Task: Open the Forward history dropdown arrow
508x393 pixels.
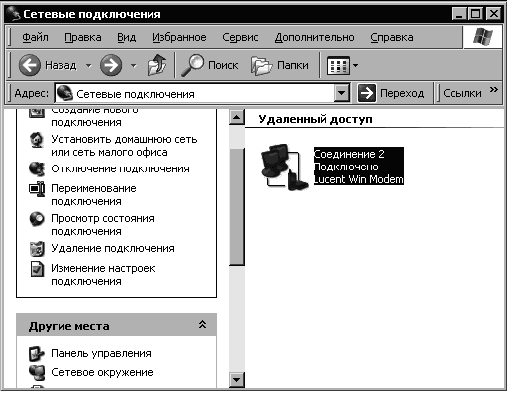Action: pyautogui.click(x=134, y=65)
